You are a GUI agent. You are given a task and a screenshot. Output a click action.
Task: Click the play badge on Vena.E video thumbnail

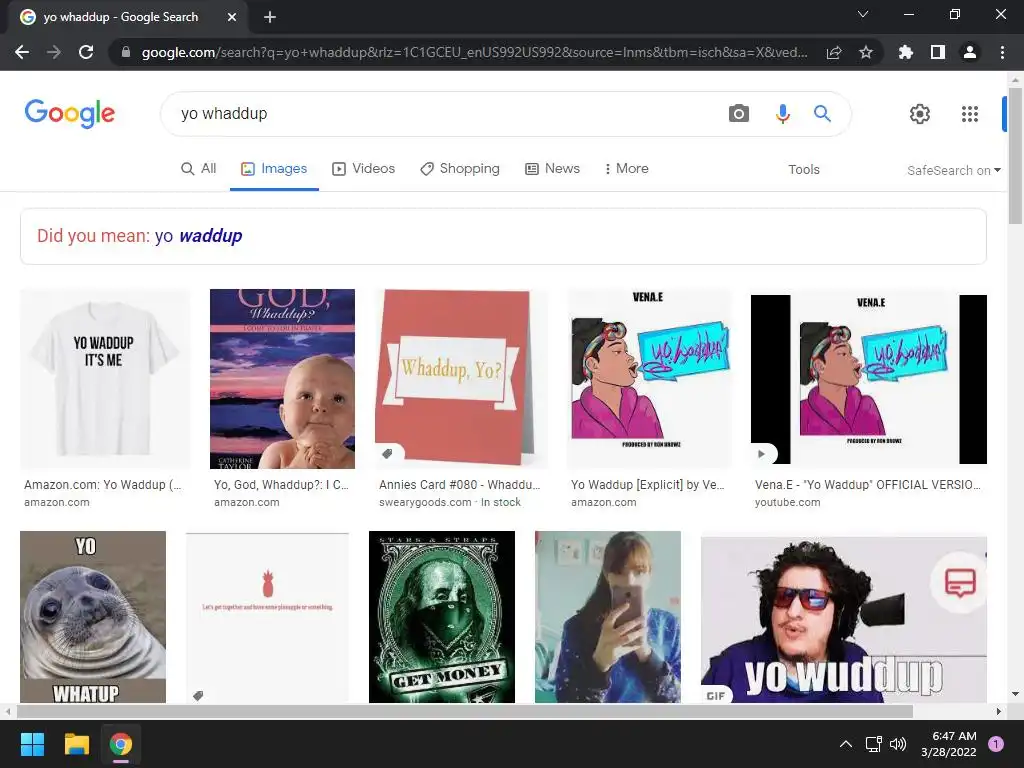click(761, 453)
